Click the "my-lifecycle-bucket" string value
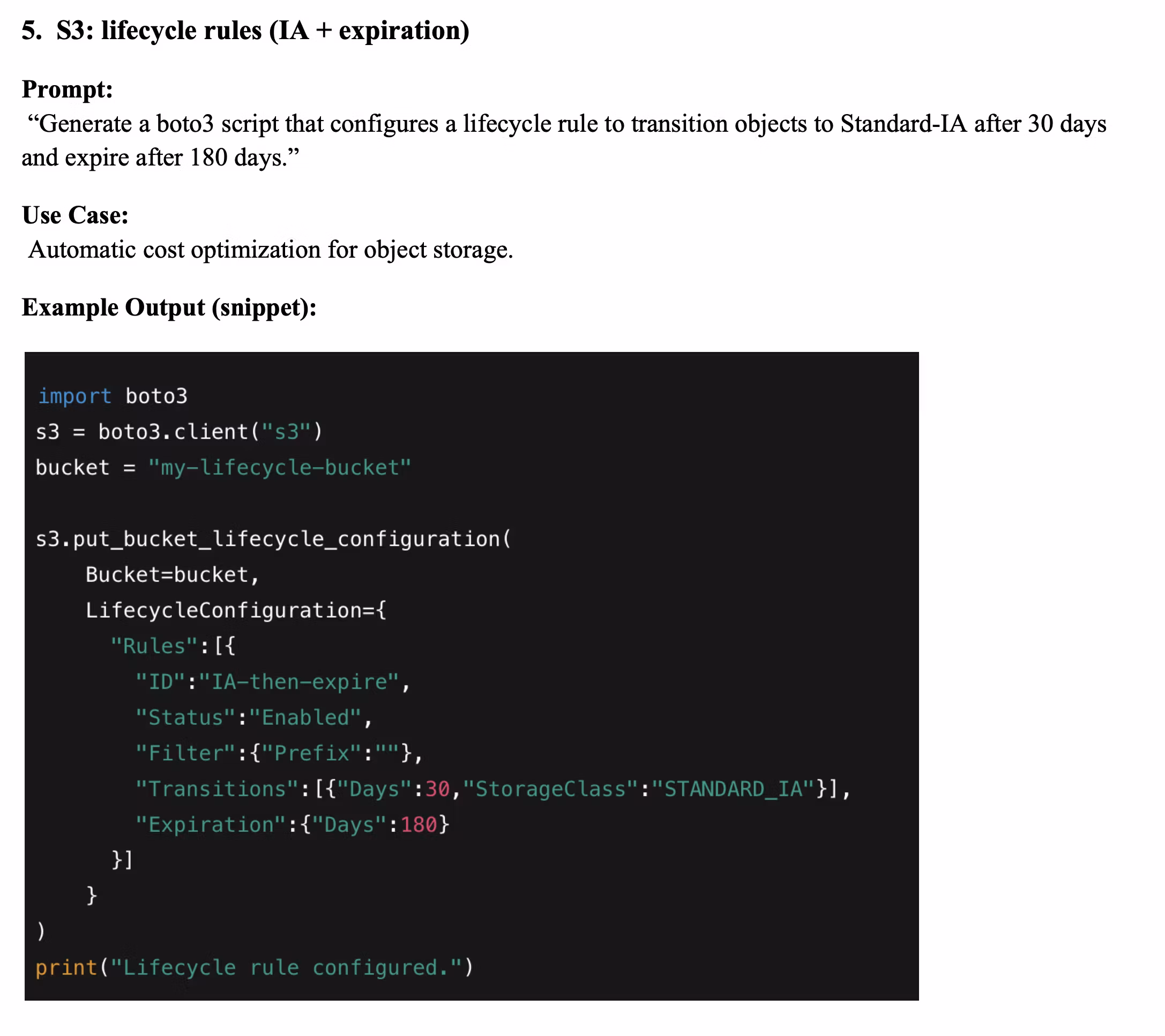1165x1036 pixels. (279, 468)
